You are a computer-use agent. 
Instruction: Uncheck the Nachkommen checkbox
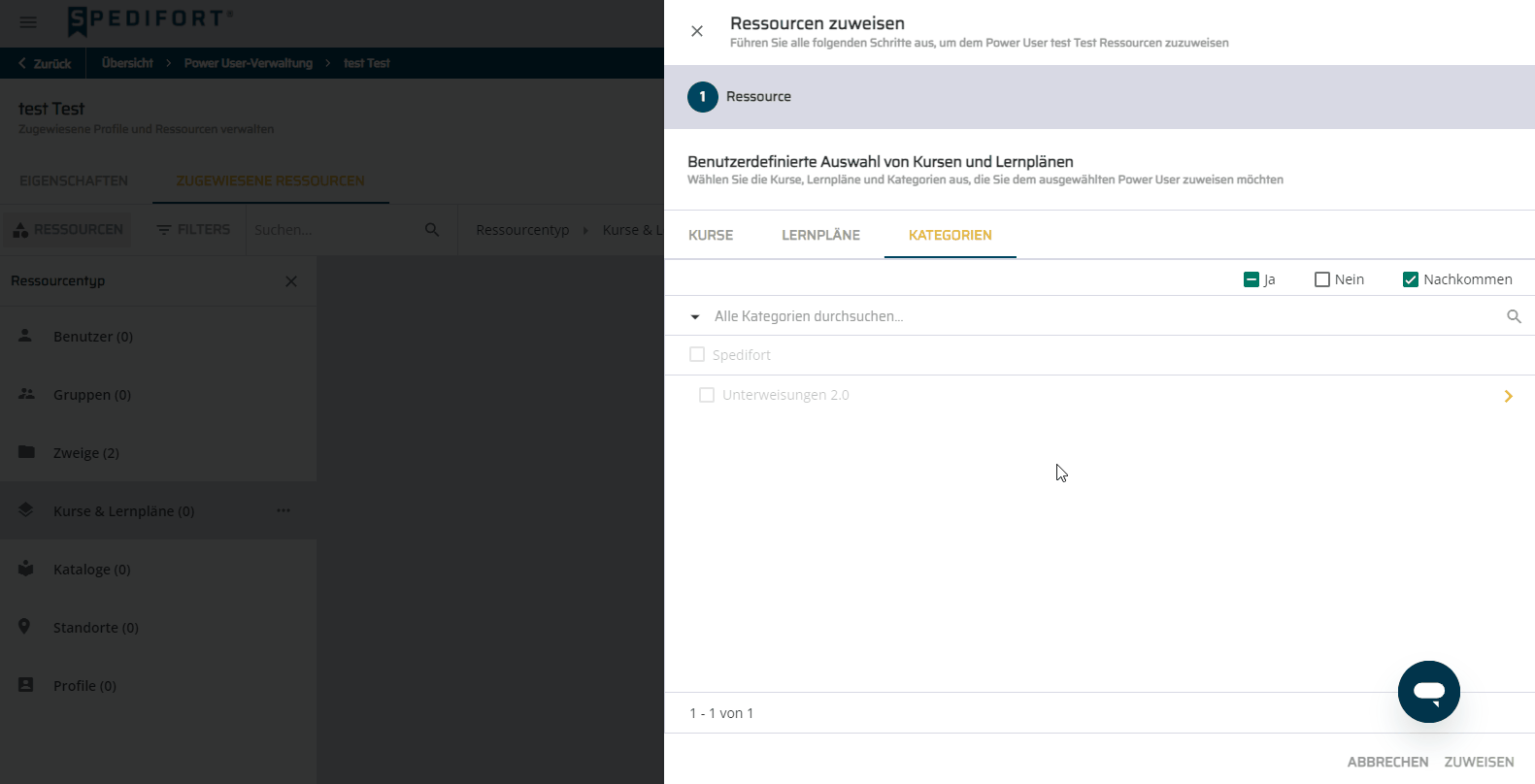pyautogui.click(x=1411, y=279)
